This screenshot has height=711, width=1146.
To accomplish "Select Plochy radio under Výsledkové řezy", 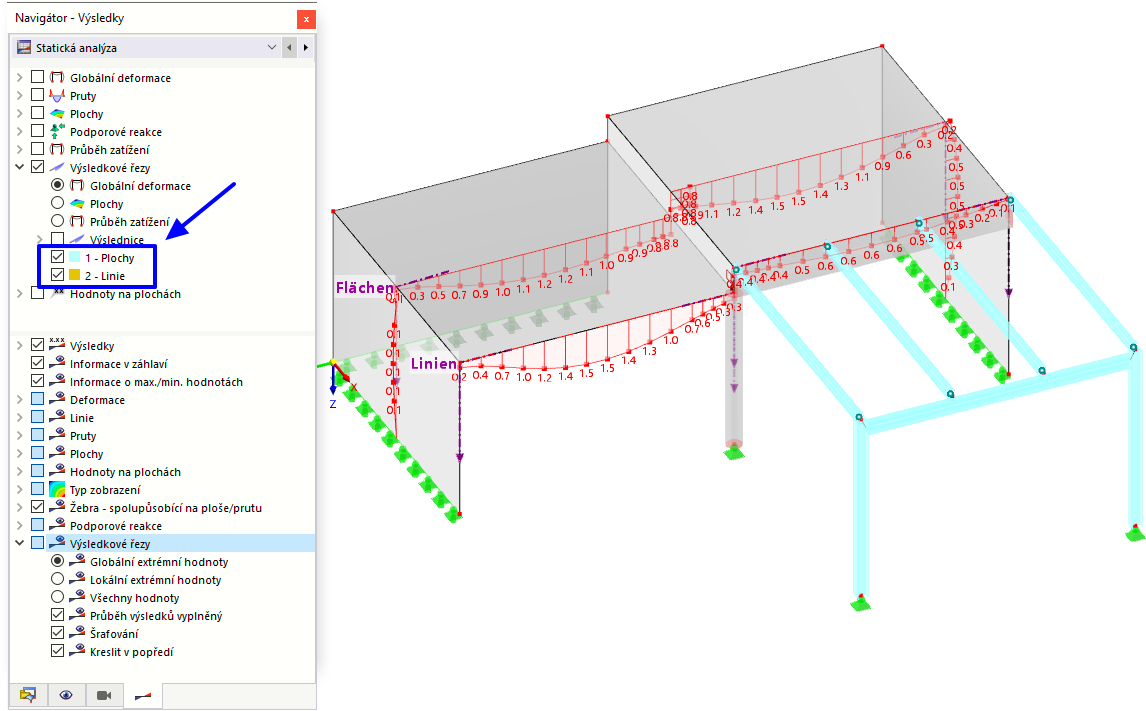I will pos(57,202).
